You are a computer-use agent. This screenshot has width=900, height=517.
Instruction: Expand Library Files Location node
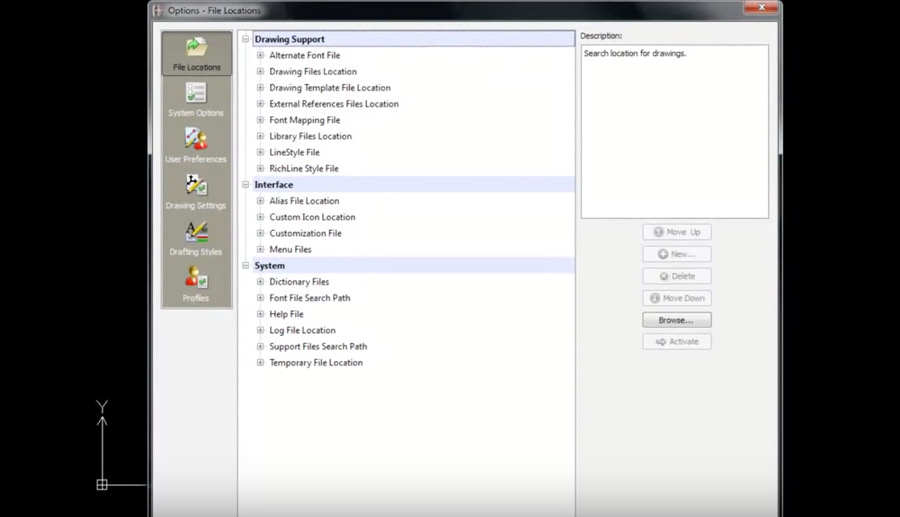(261, 136)
